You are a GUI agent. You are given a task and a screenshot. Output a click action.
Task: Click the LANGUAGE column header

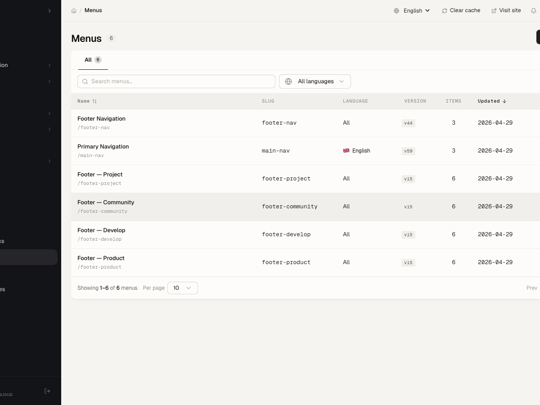click(355, 101)
